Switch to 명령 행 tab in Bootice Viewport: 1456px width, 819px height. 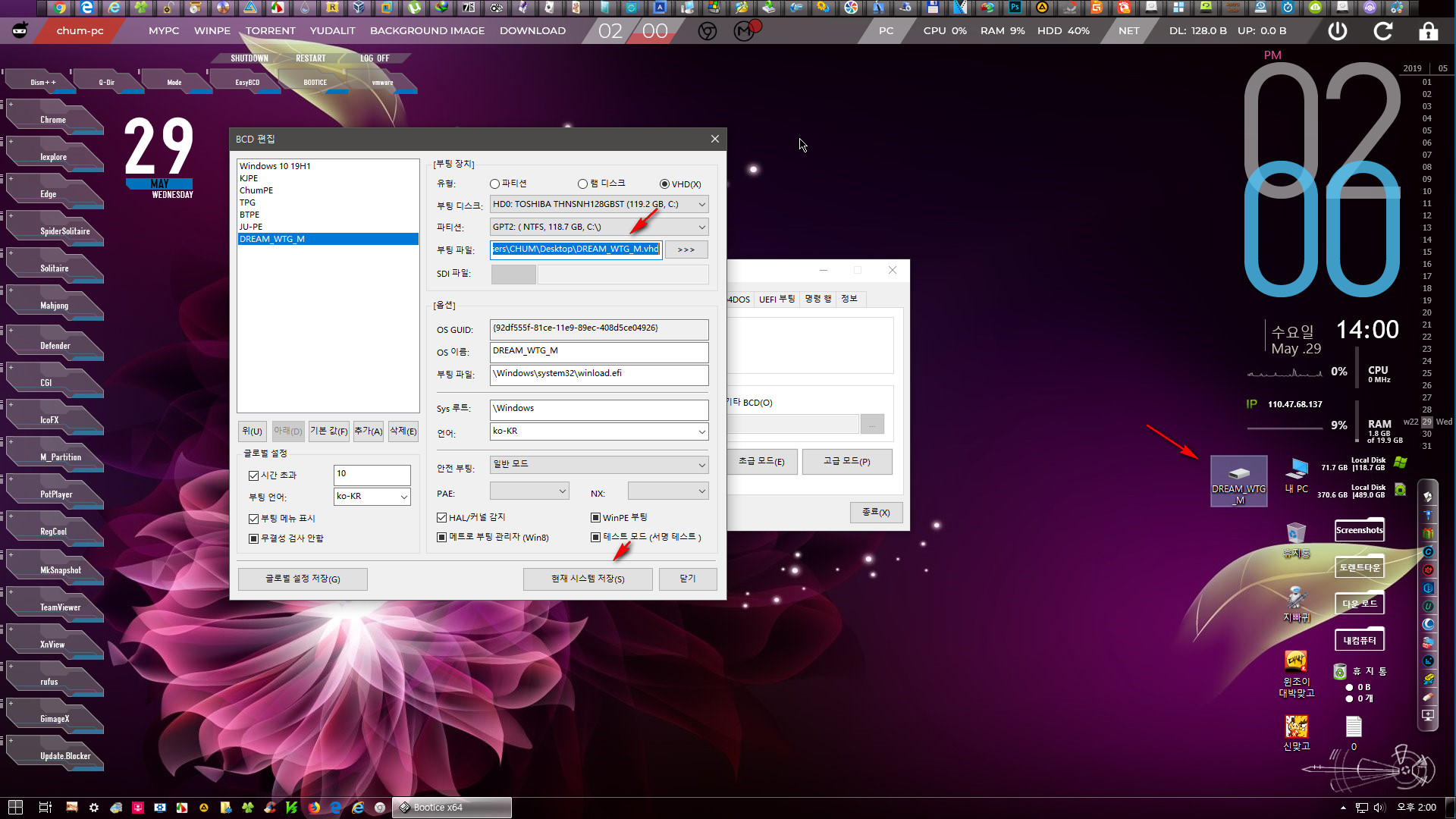817,299
